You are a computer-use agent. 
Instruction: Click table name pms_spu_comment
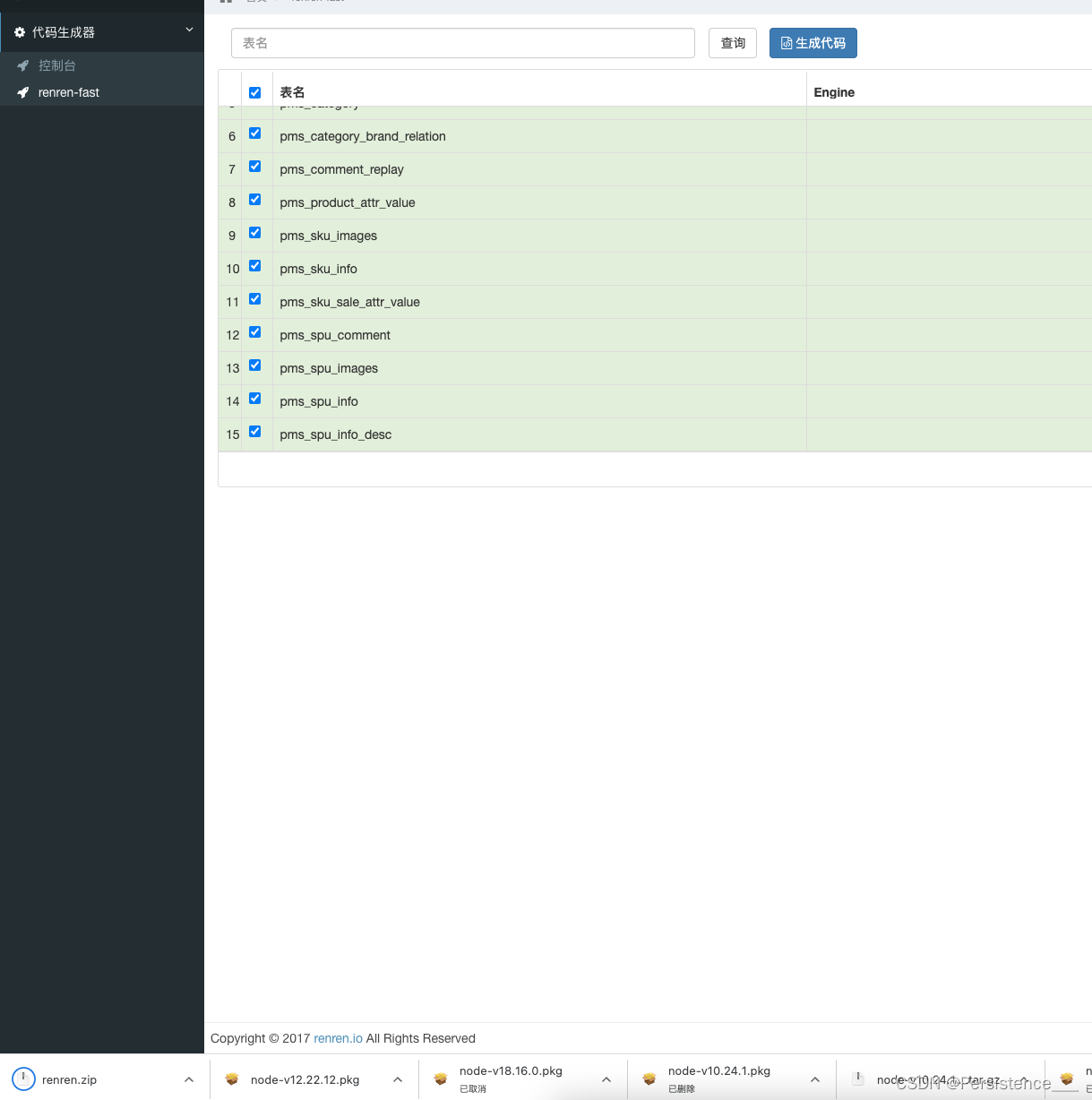(335, 335)
